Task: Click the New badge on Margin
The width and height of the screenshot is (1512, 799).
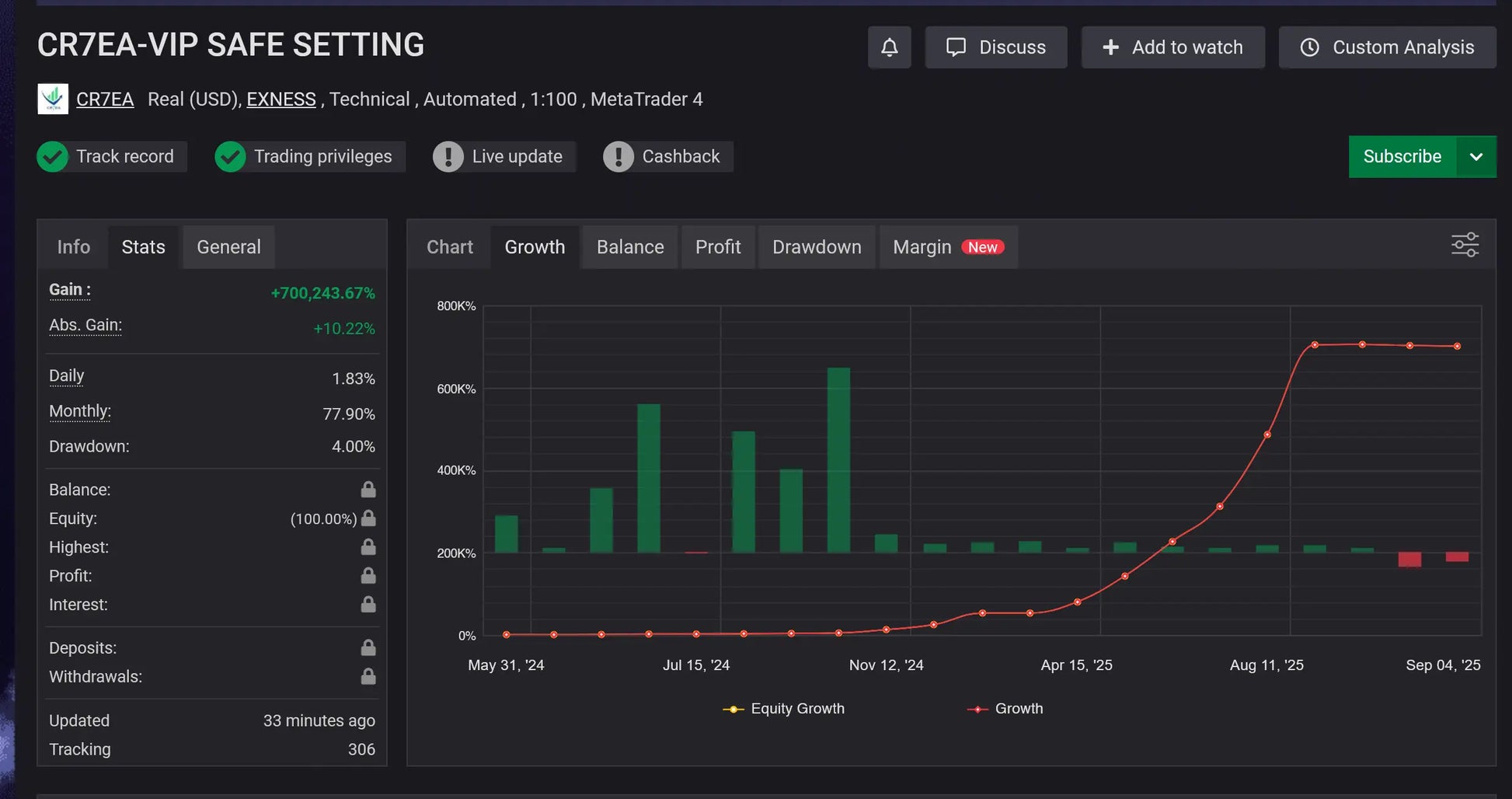Action: (983, 247)
